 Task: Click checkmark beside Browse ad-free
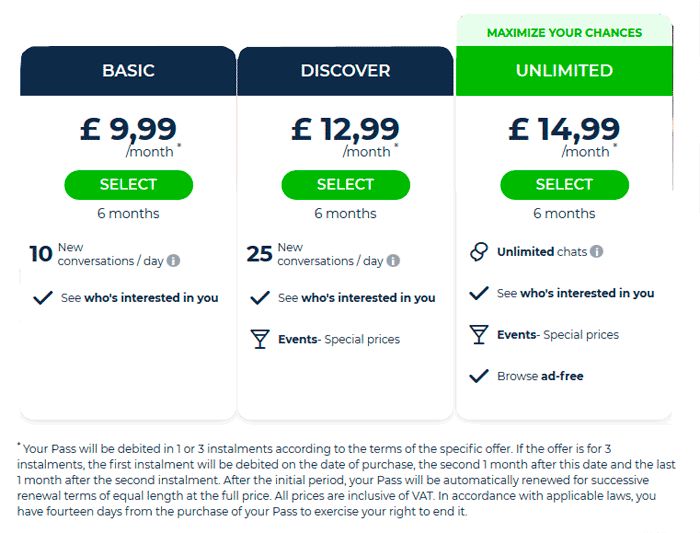click(x=479, y=376)
